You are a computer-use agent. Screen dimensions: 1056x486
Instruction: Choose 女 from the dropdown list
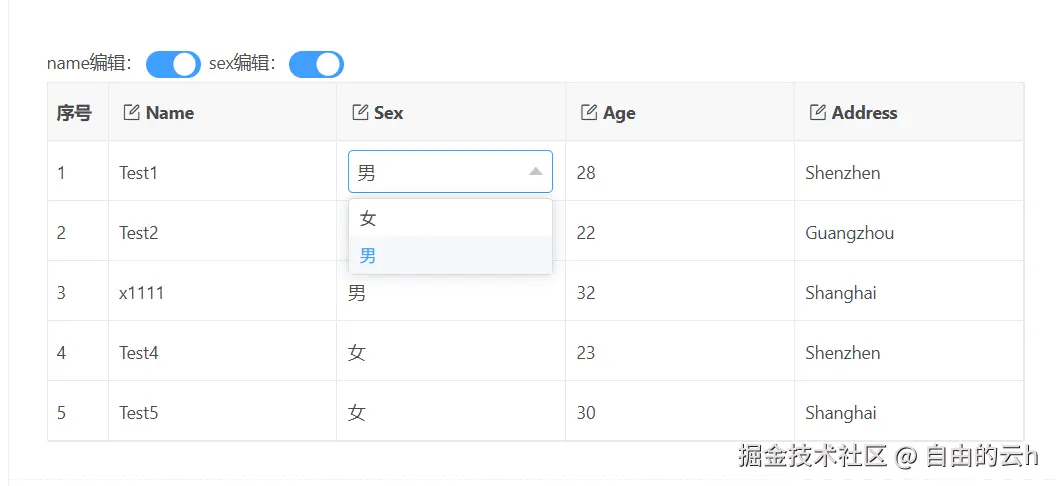[x=451, y=218]
